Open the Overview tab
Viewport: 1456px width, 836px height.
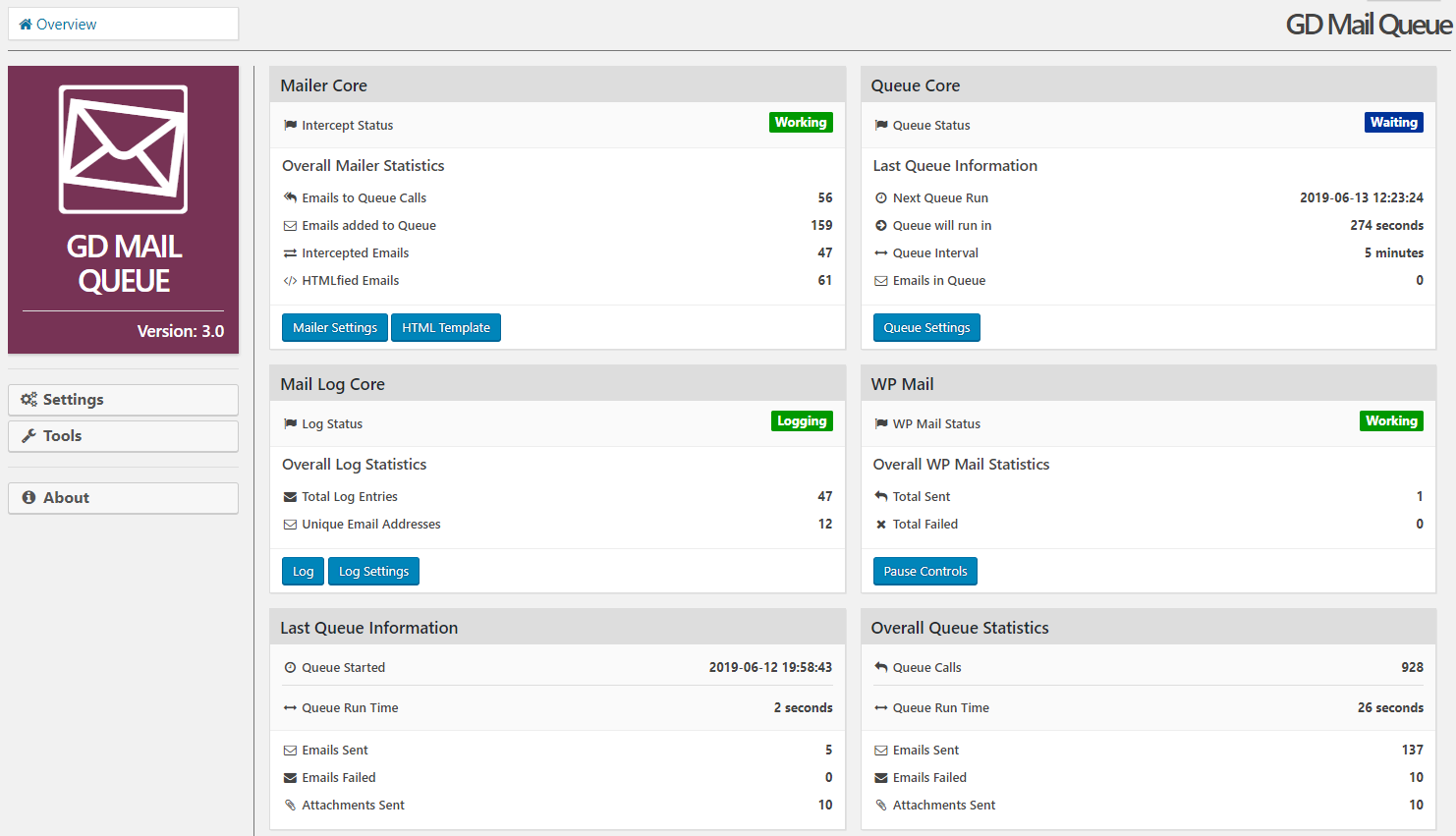point(123,25)
